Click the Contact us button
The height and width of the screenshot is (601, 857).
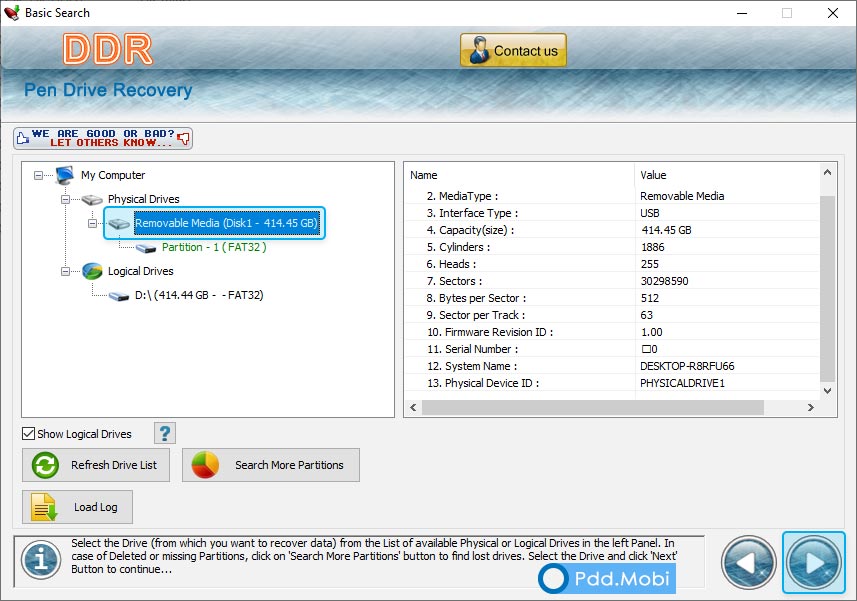(x=513, y=50)
